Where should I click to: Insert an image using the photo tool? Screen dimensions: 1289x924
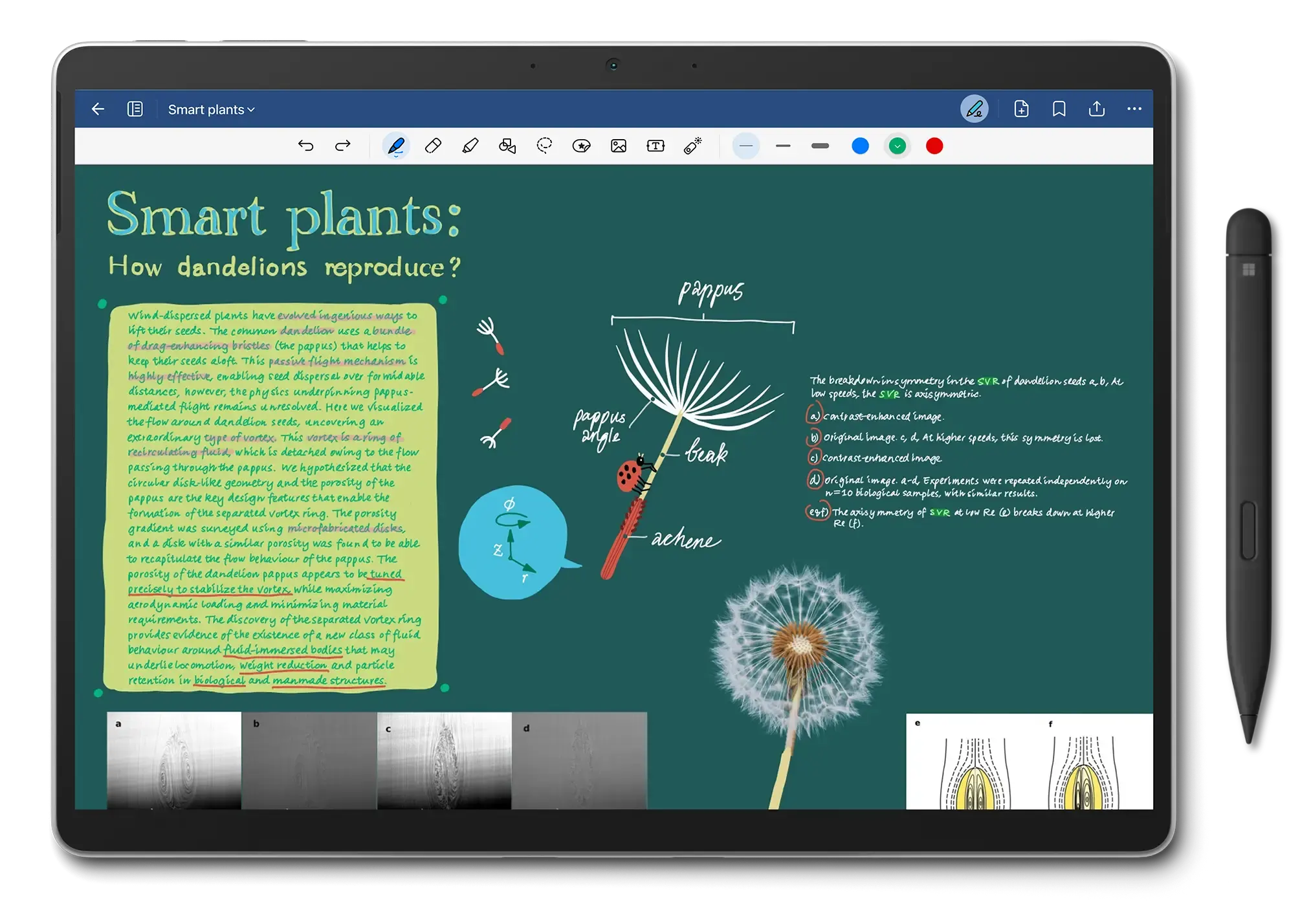click(619, 146)
